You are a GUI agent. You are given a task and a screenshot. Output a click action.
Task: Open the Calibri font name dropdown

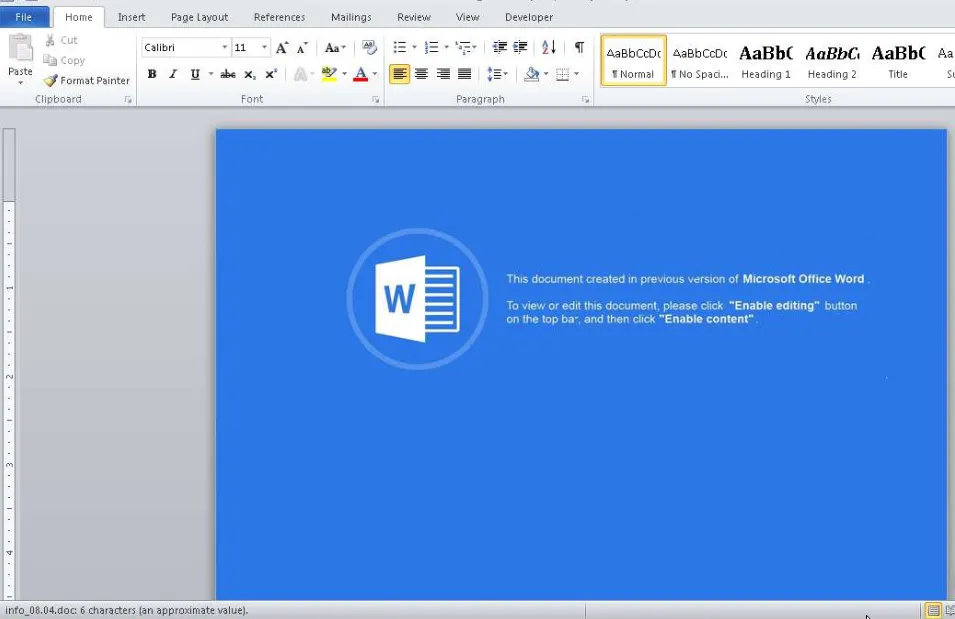225,48
